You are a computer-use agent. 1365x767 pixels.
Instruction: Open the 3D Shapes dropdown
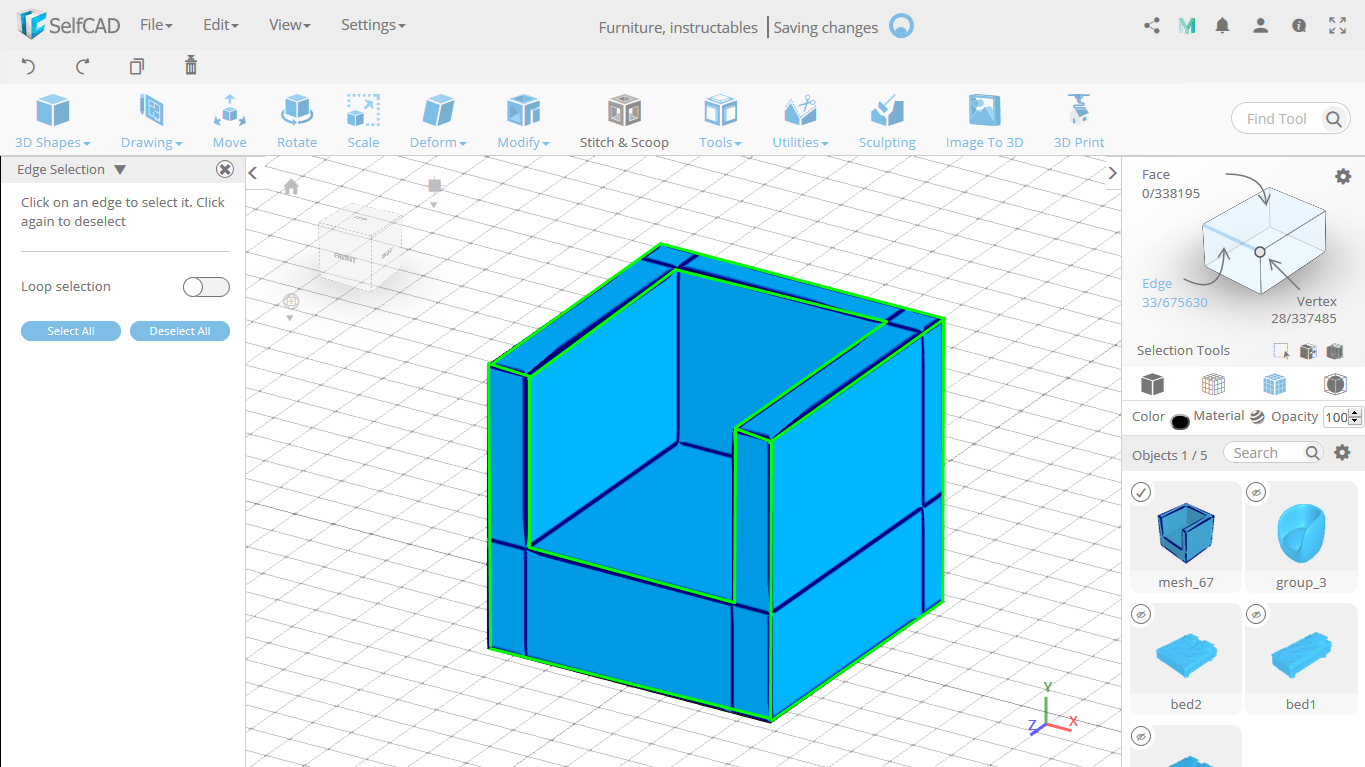tap(52, 121)
